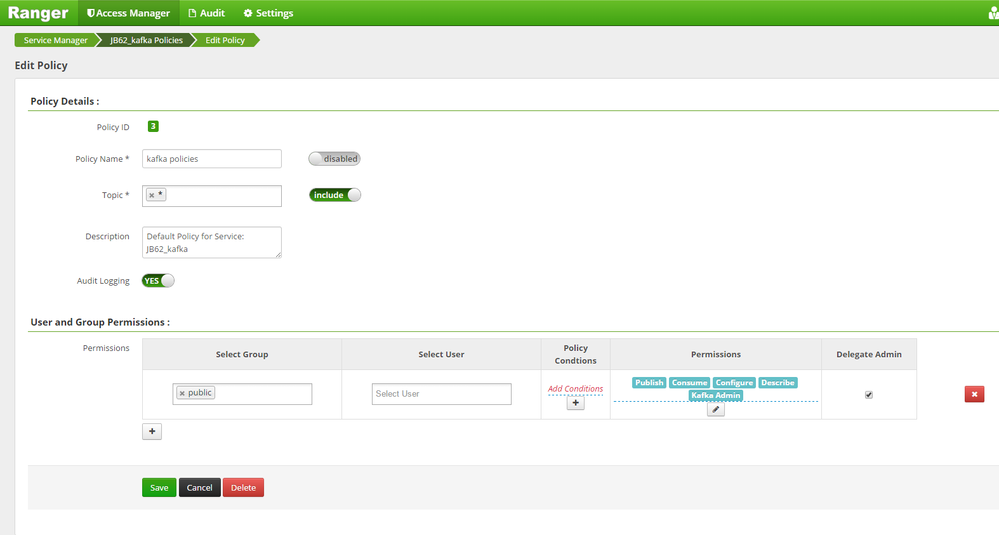Open the Settings menu
Screen dimensions: 999x535
[x=268, y=13]
